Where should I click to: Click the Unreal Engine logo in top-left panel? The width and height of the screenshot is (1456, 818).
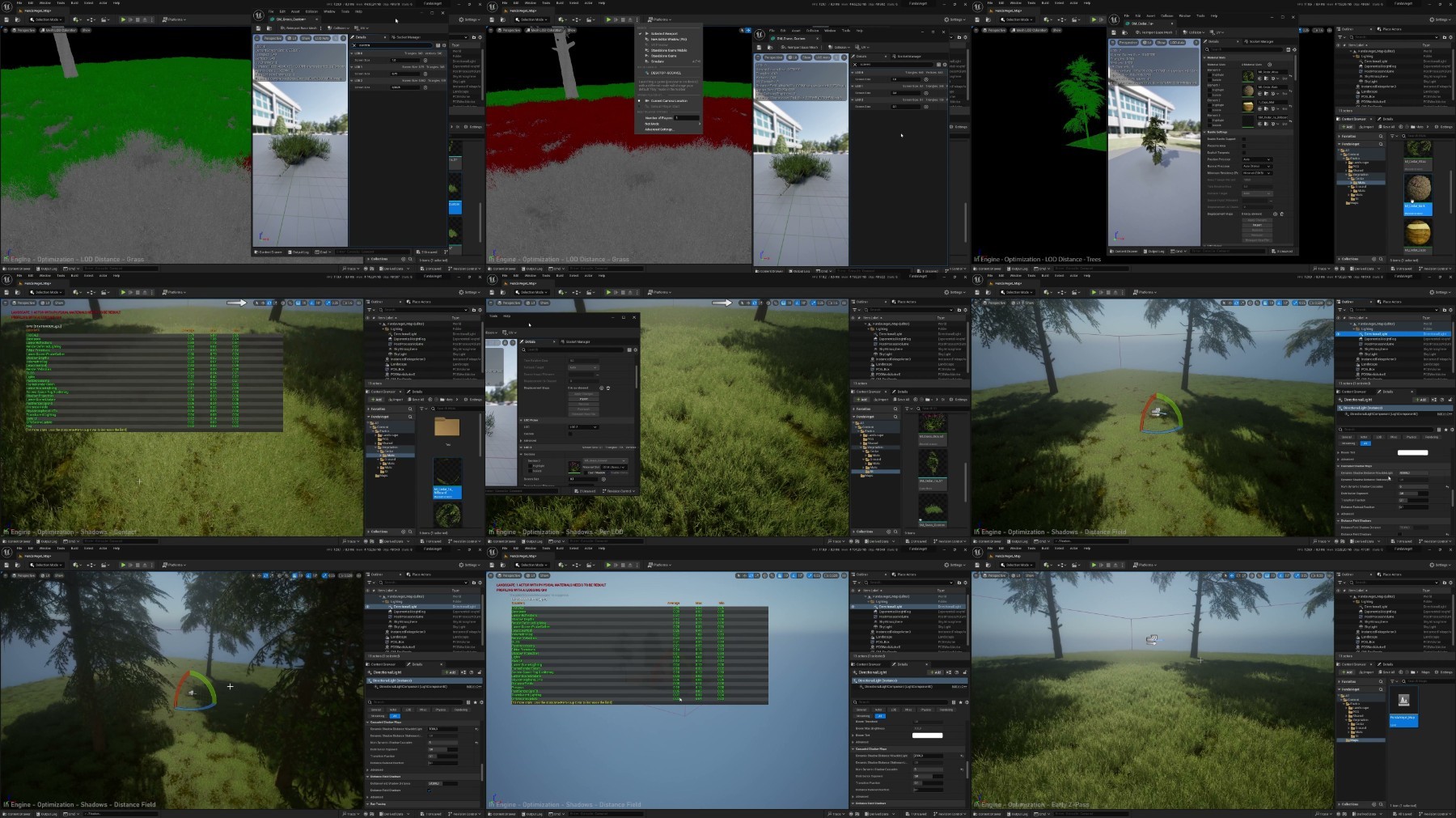6,6
